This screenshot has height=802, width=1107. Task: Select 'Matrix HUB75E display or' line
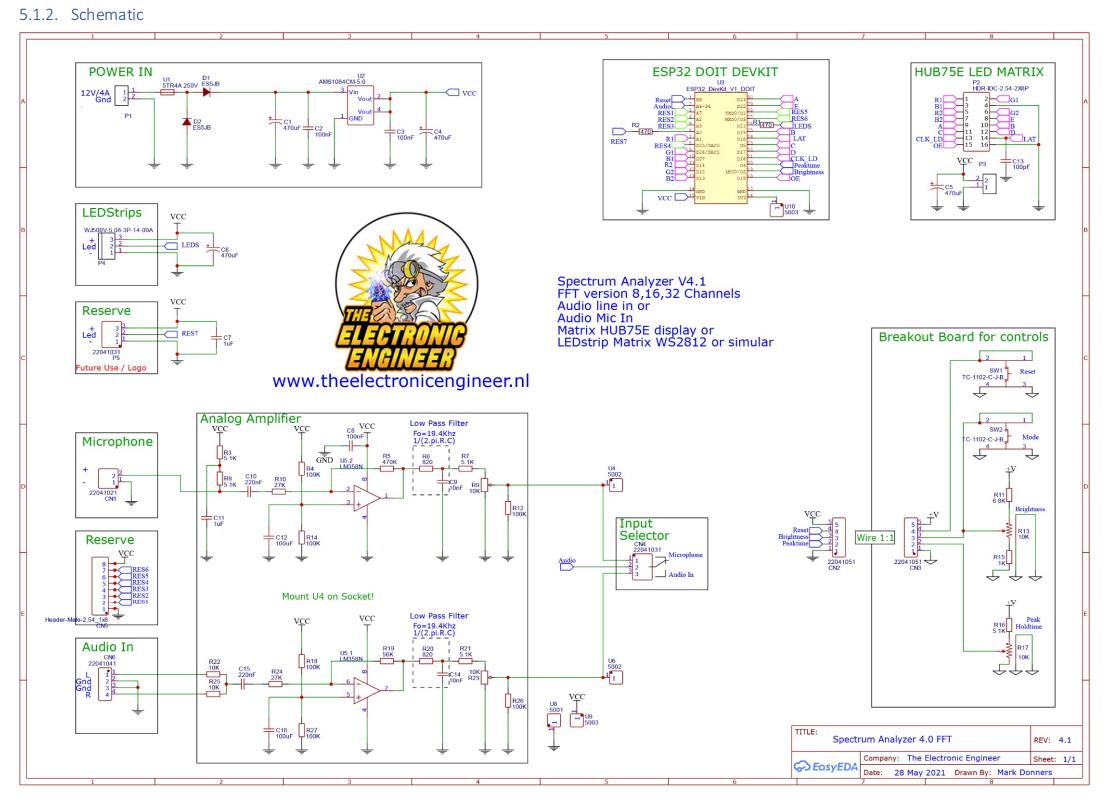pyautogui.click(x=635, y=330)
